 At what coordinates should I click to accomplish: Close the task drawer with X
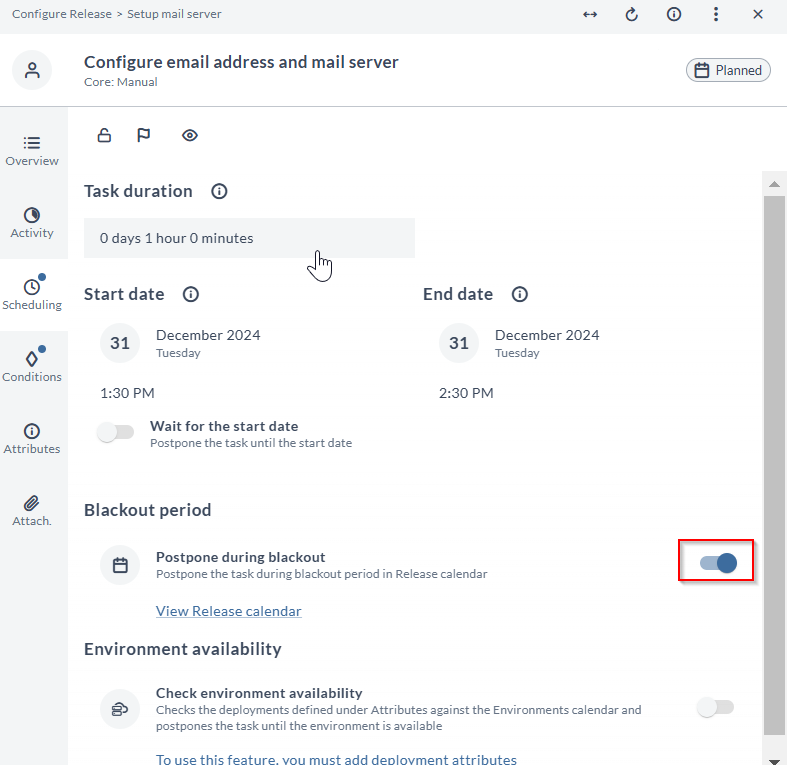(x=758, y=14)
